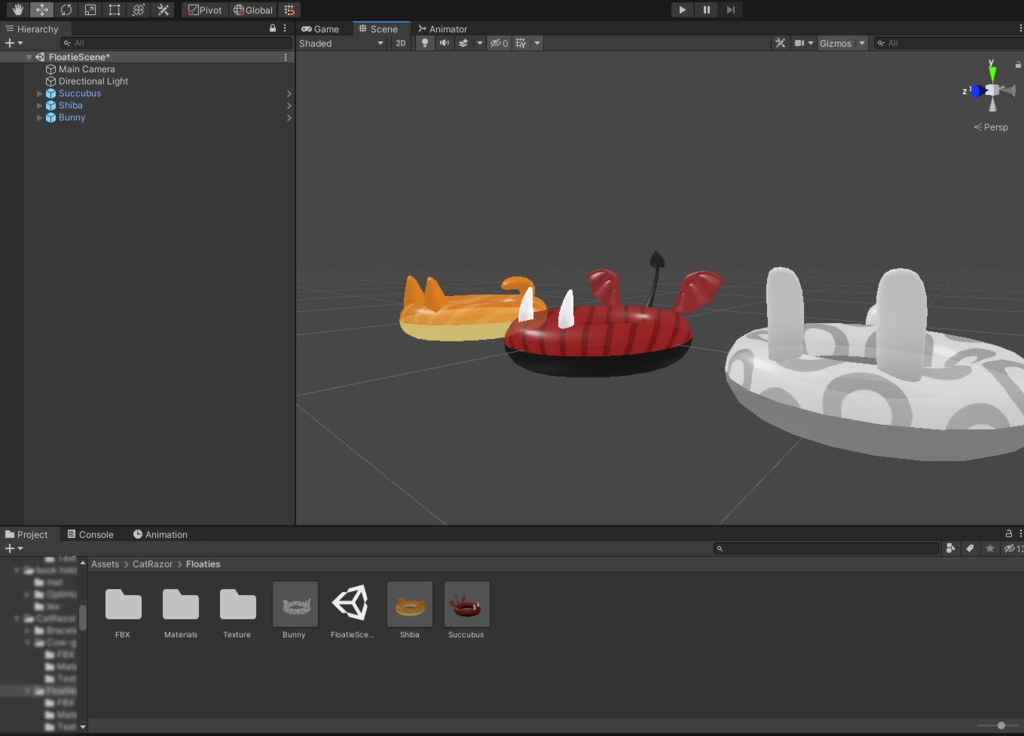The width and height of the screenshot is (1024, 736).
Task: Toggle scene audio speaker
Action: click(x=444, y=43)
